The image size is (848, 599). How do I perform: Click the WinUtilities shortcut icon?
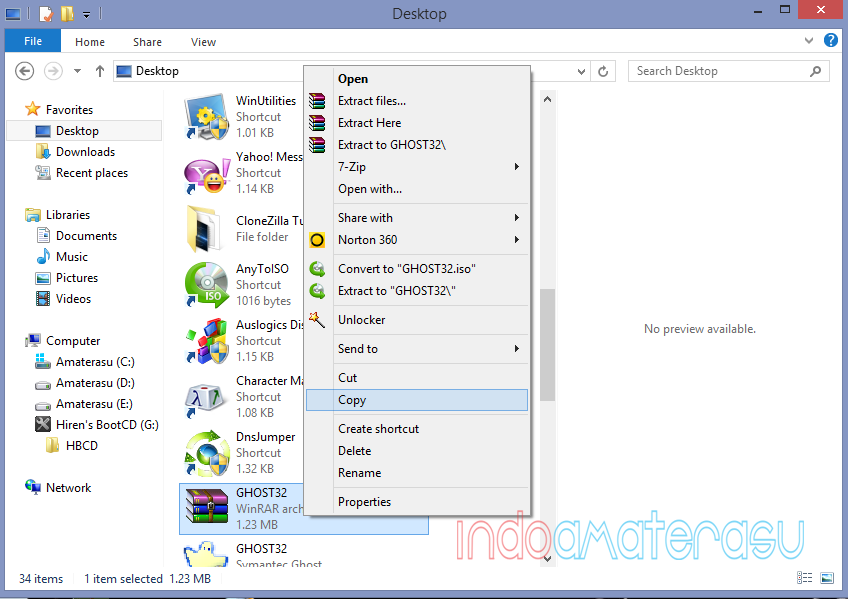207,116
